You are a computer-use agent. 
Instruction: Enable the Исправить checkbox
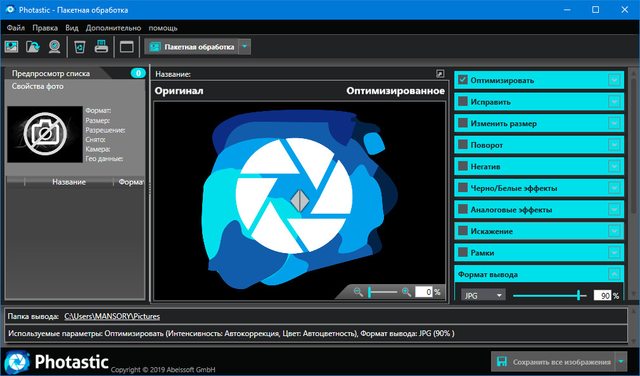(462, 101)
